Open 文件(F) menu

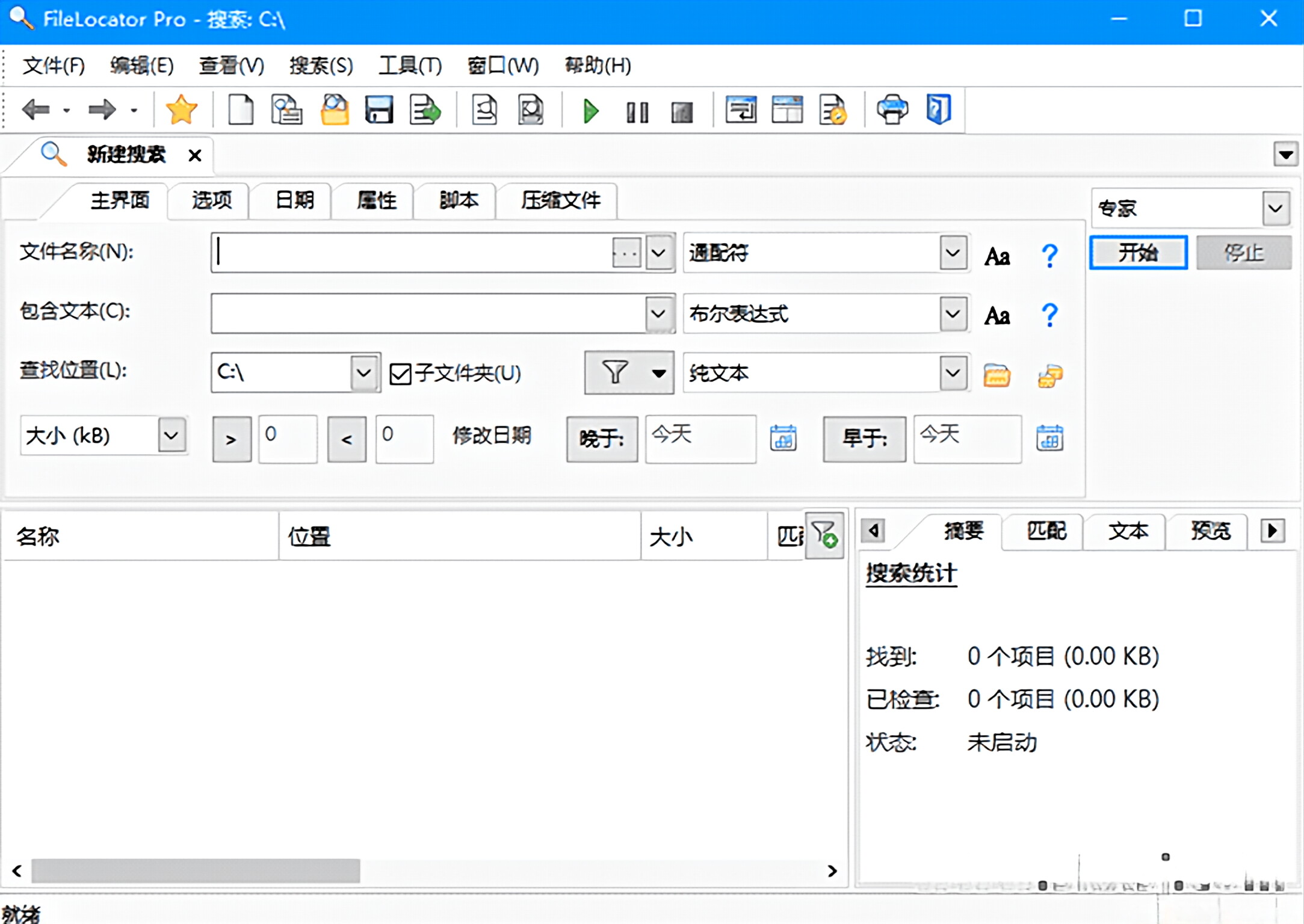pos(54,66)
